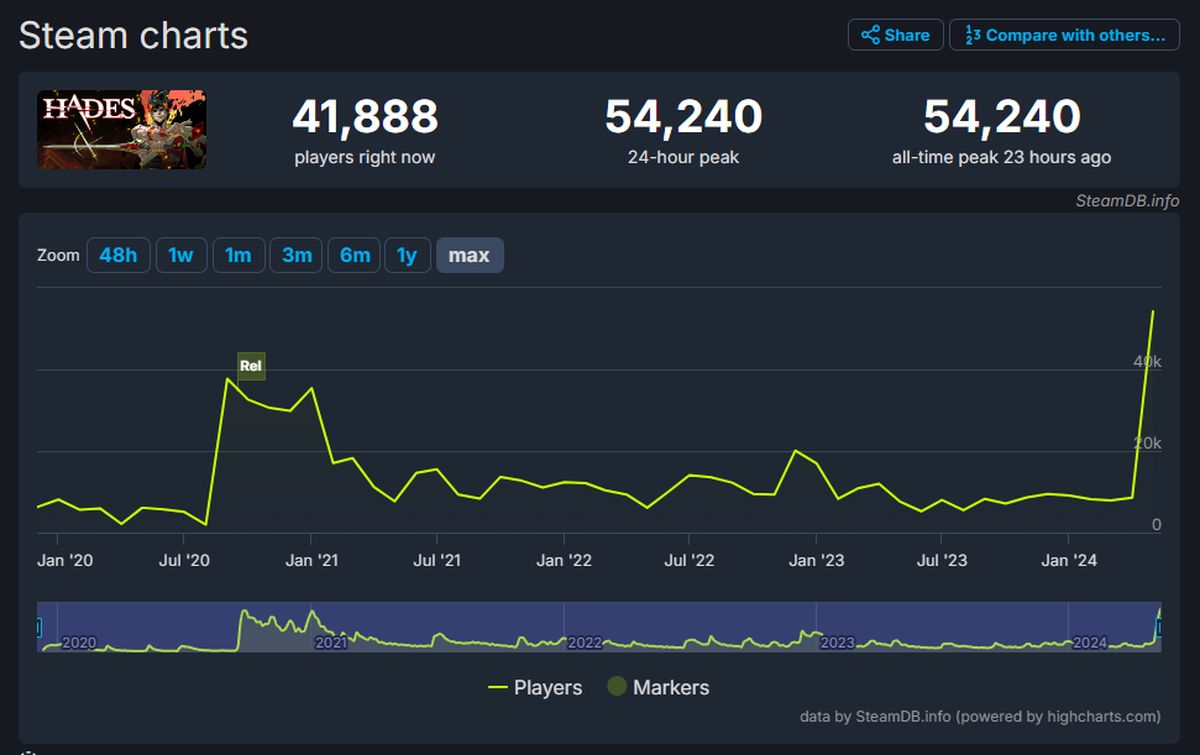
Task: Switch to the 1w zoom preset
Action: click(x=181, y=255)
